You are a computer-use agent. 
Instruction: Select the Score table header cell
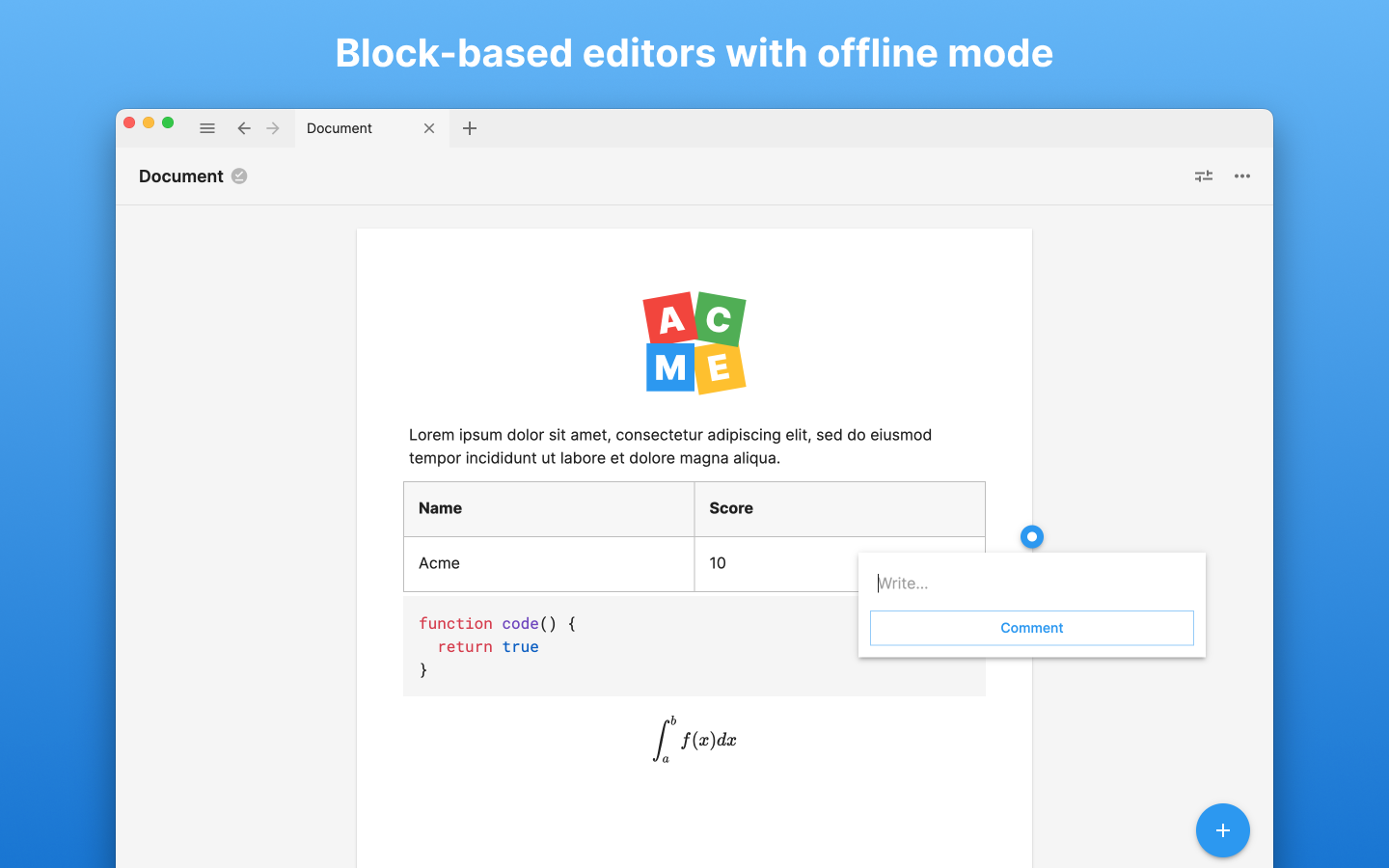click(x=839, y=509)
